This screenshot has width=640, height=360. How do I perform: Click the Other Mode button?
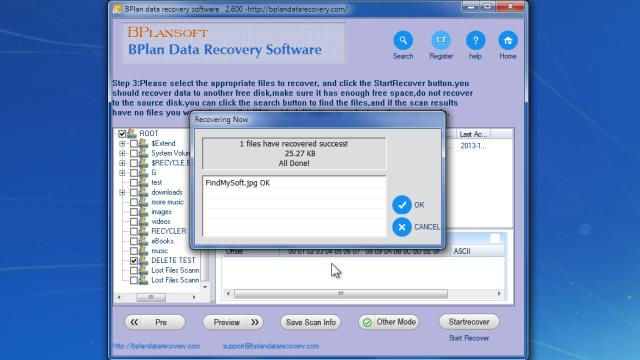(389, 322)
